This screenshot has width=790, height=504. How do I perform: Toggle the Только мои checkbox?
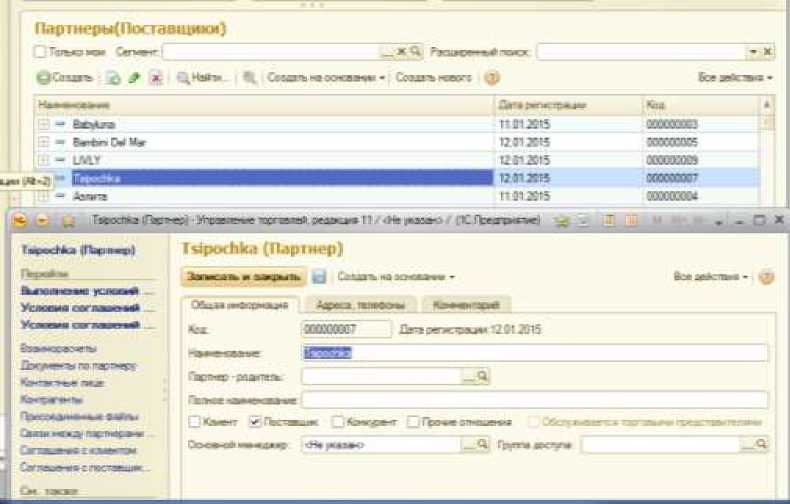click(x=40, y=51)
